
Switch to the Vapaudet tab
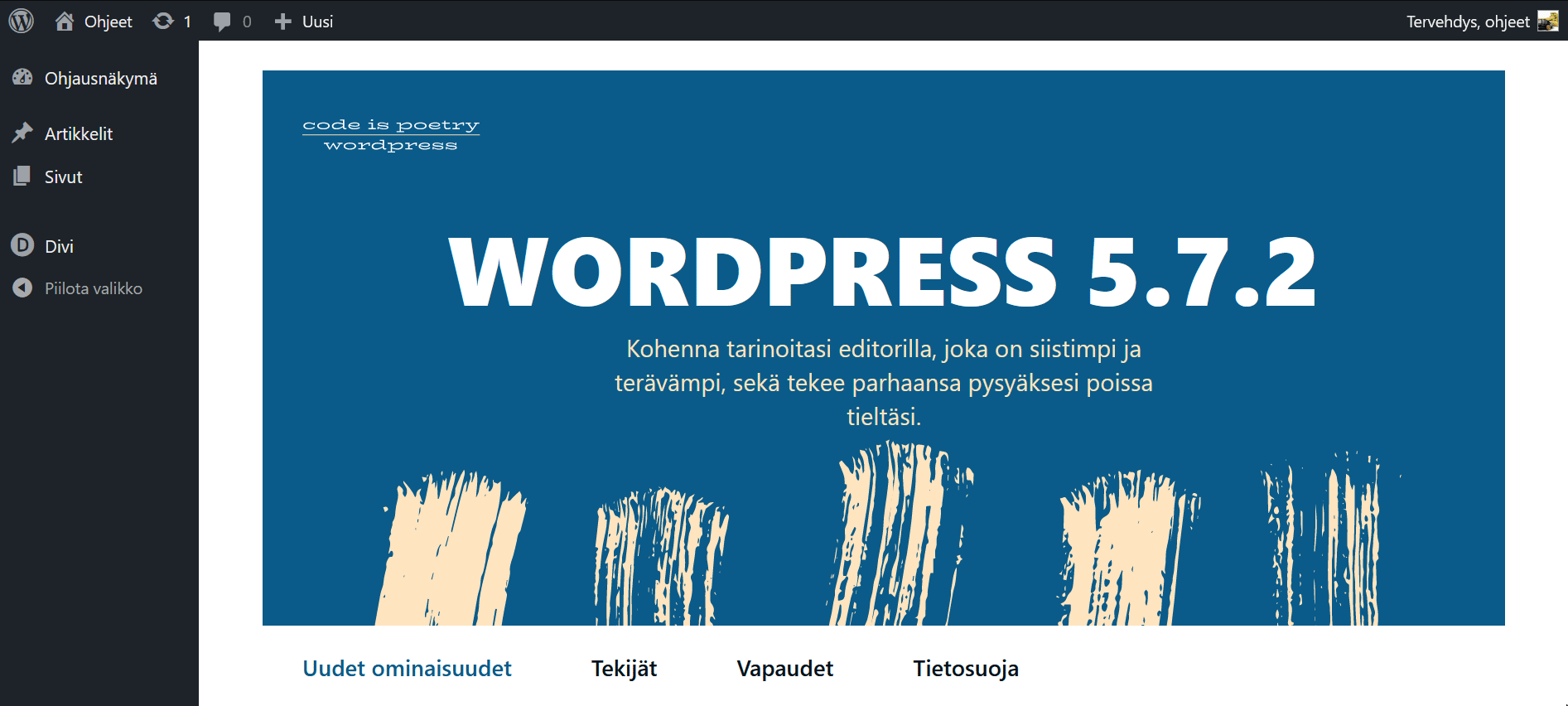pyautogui.click(x=784, y=668)
